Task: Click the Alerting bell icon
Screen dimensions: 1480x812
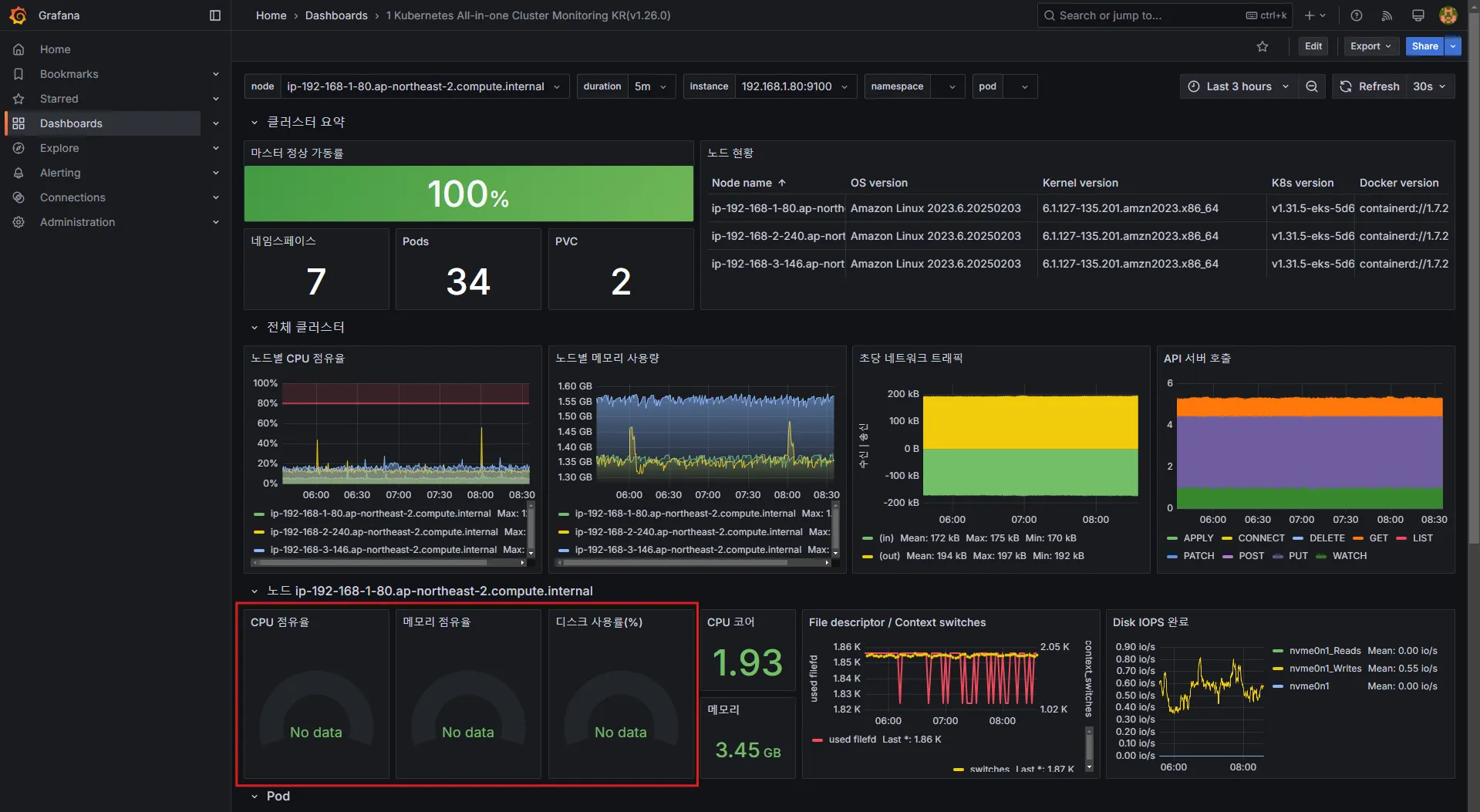Action: 19,173
